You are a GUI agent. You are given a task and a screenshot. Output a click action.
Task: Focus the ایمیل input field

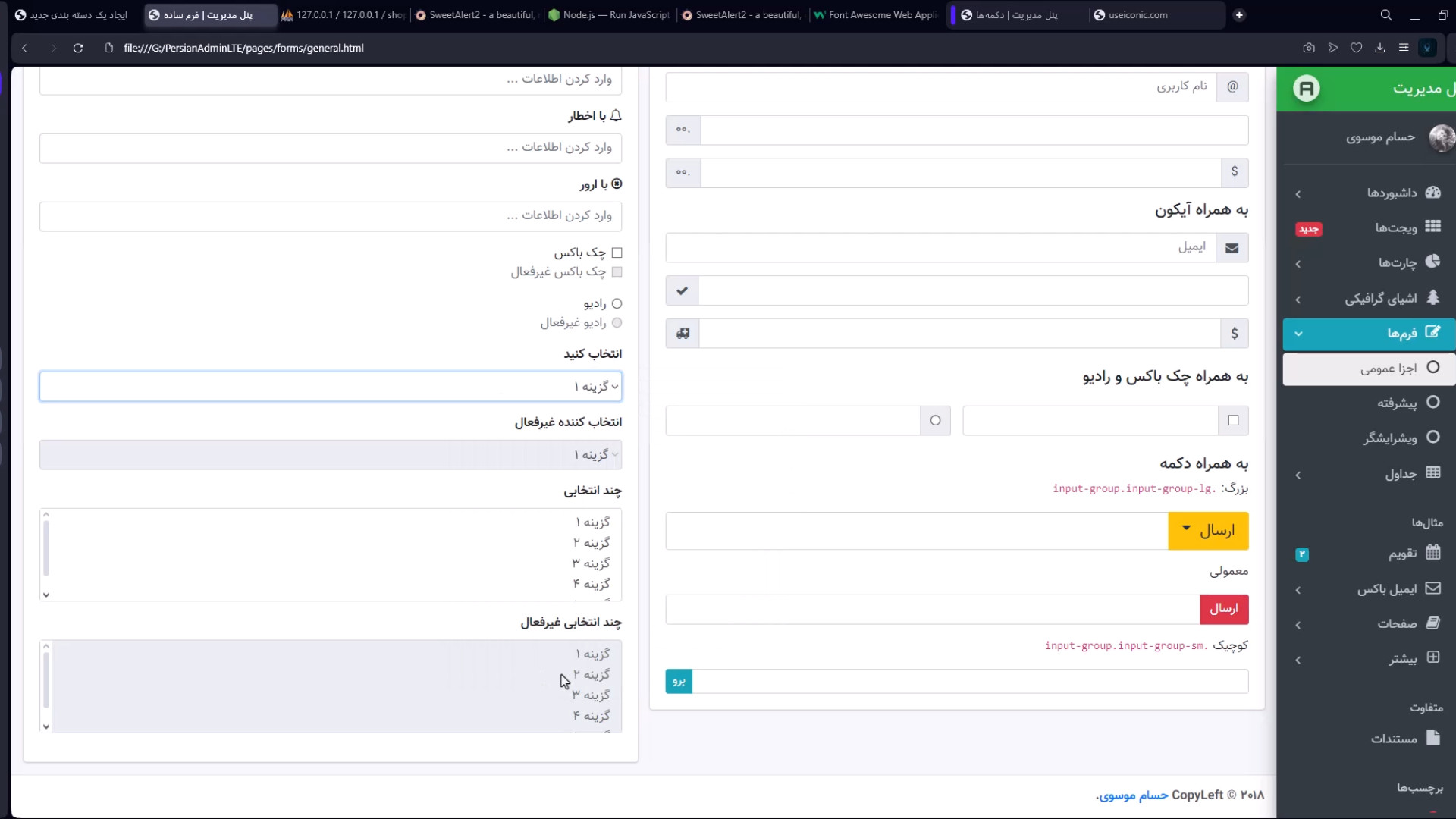940,248
